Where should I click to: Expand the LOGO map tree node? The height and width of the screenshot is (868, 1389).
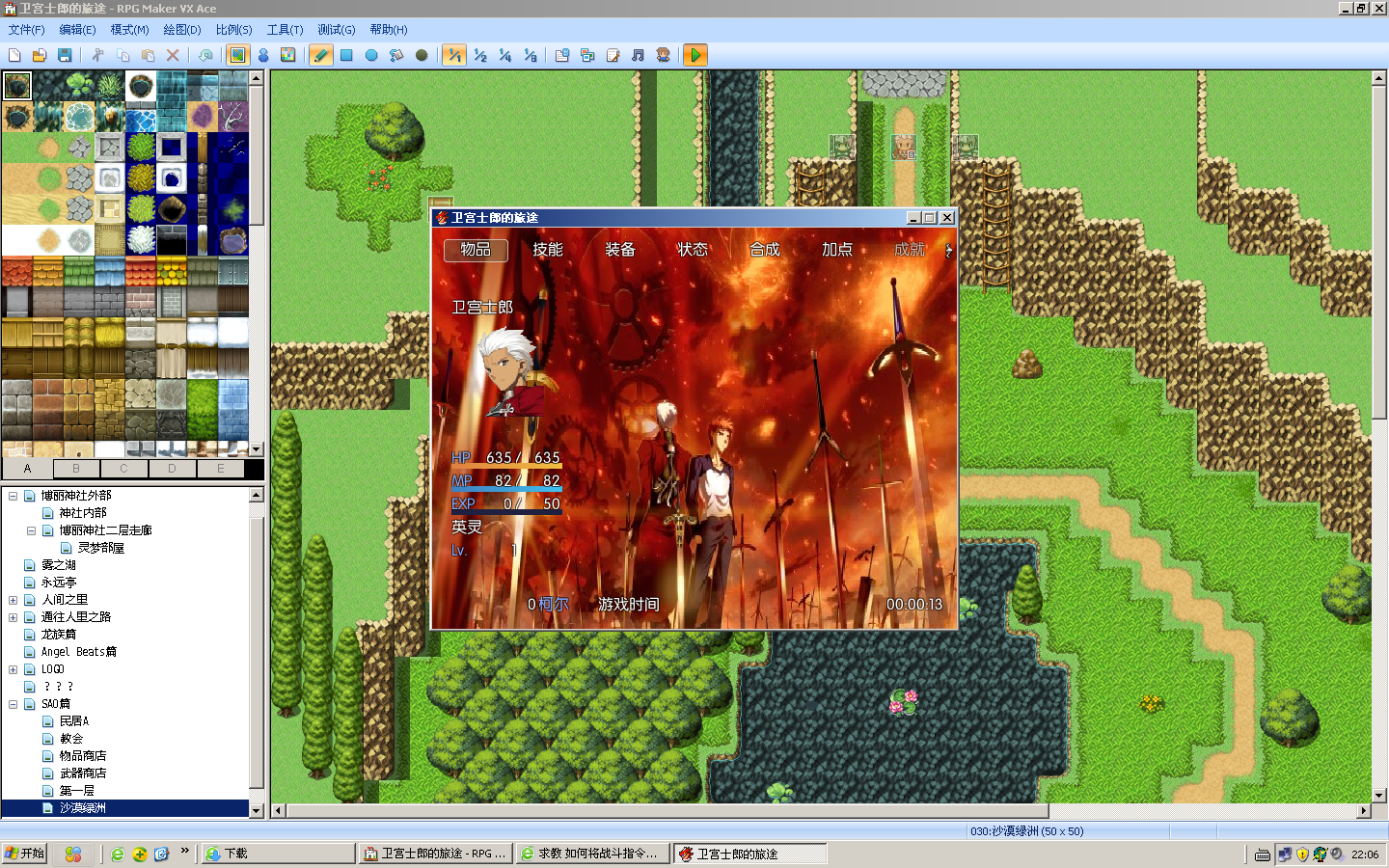(14, 669)
